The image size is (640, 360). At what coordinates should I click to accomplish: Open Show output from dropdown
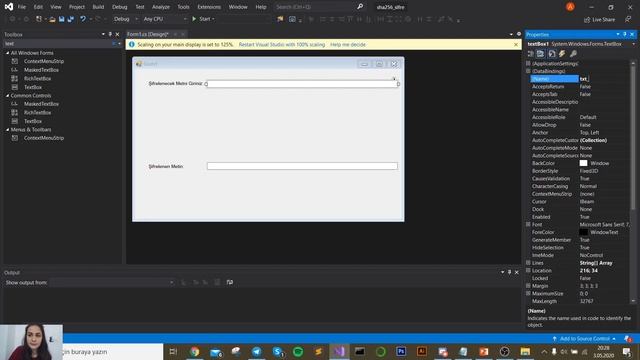pos(112,282)
